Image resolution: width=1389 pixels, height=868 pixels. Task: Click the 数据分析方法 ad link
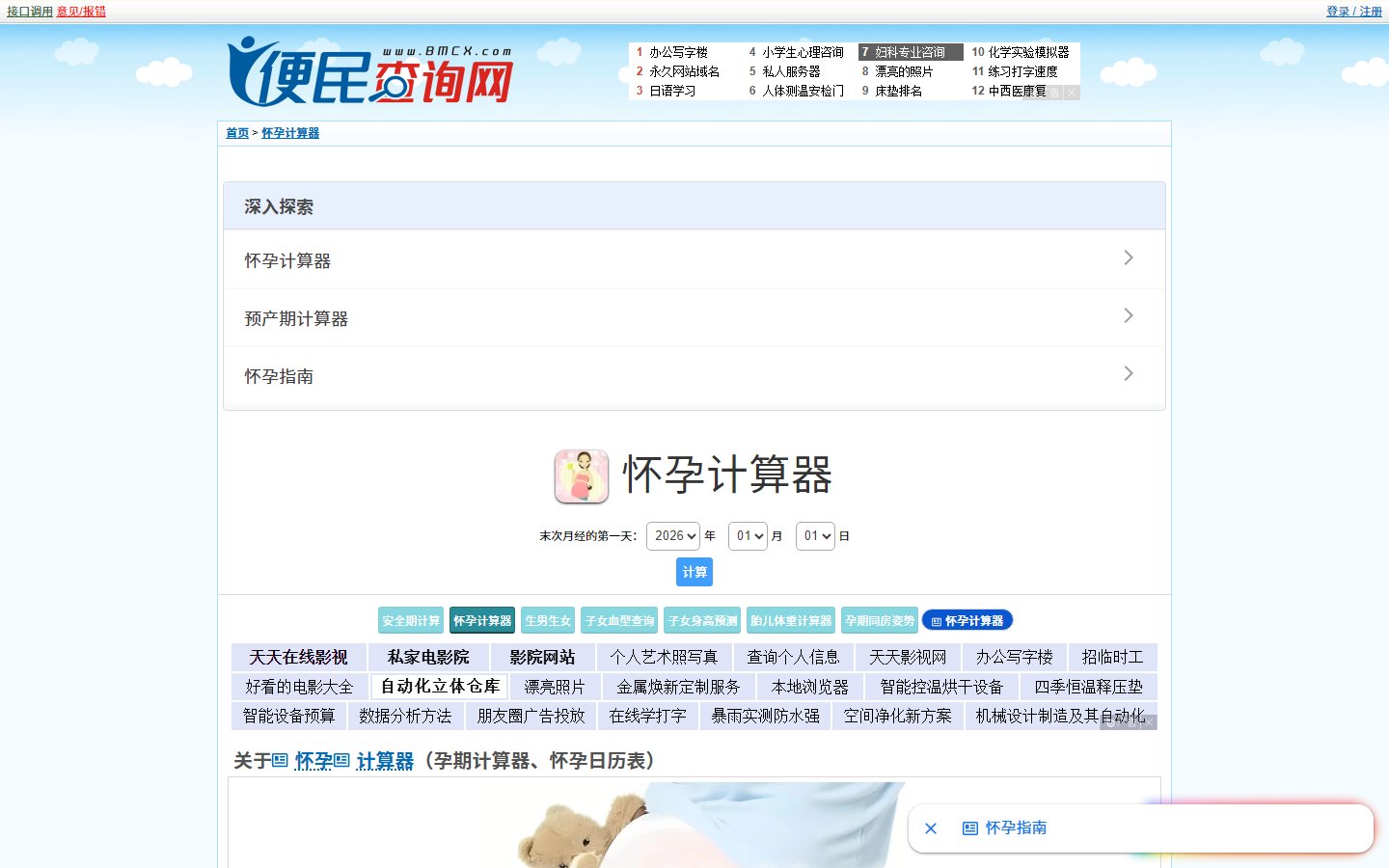coord(405,716)
